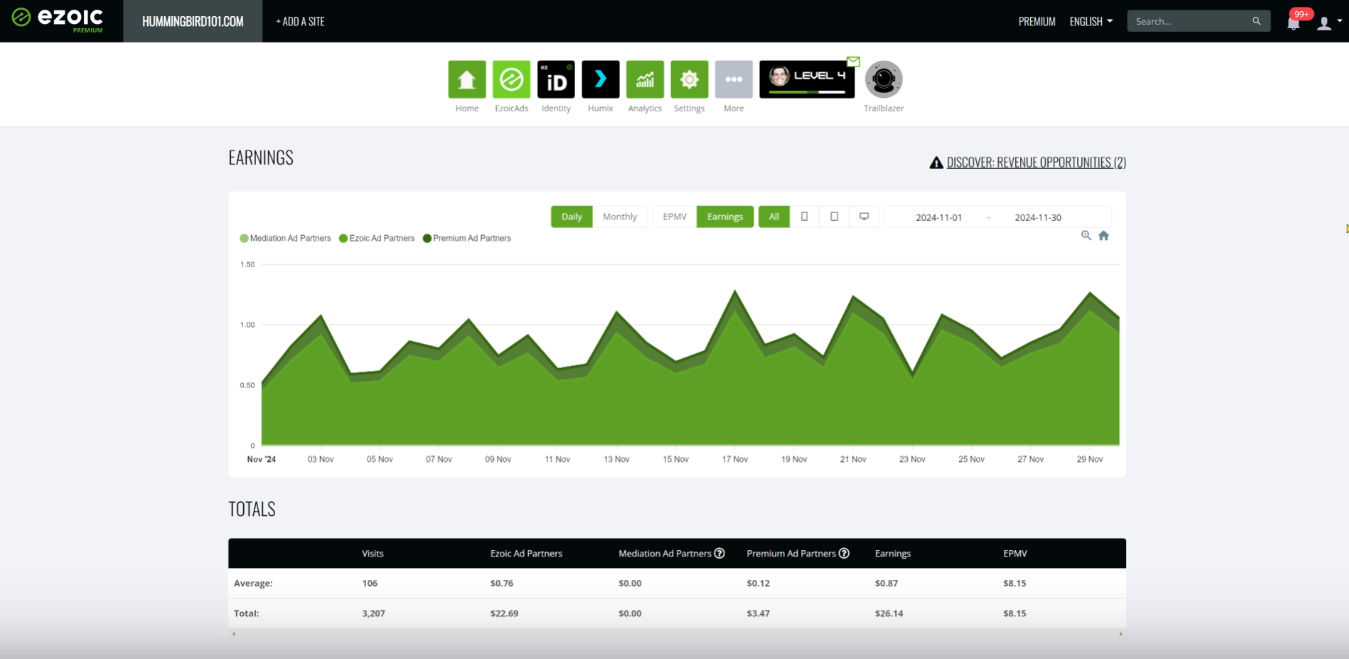Image resolution: width=1349 pixels, height=659 pixels.
Task: Click the EARNINGS page heading
Action: (x=261, y=157)
